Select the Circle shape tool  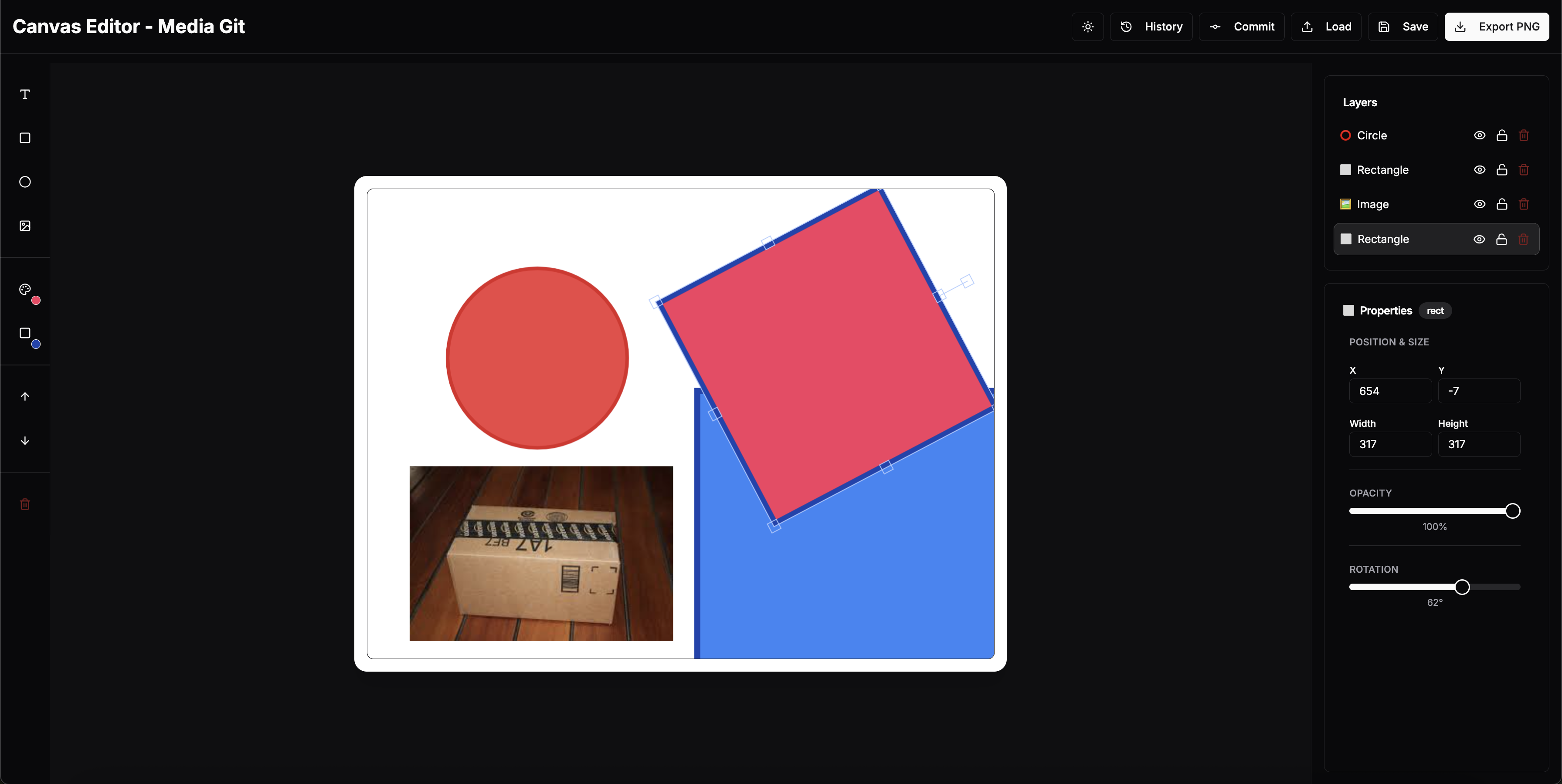[25, 182]
